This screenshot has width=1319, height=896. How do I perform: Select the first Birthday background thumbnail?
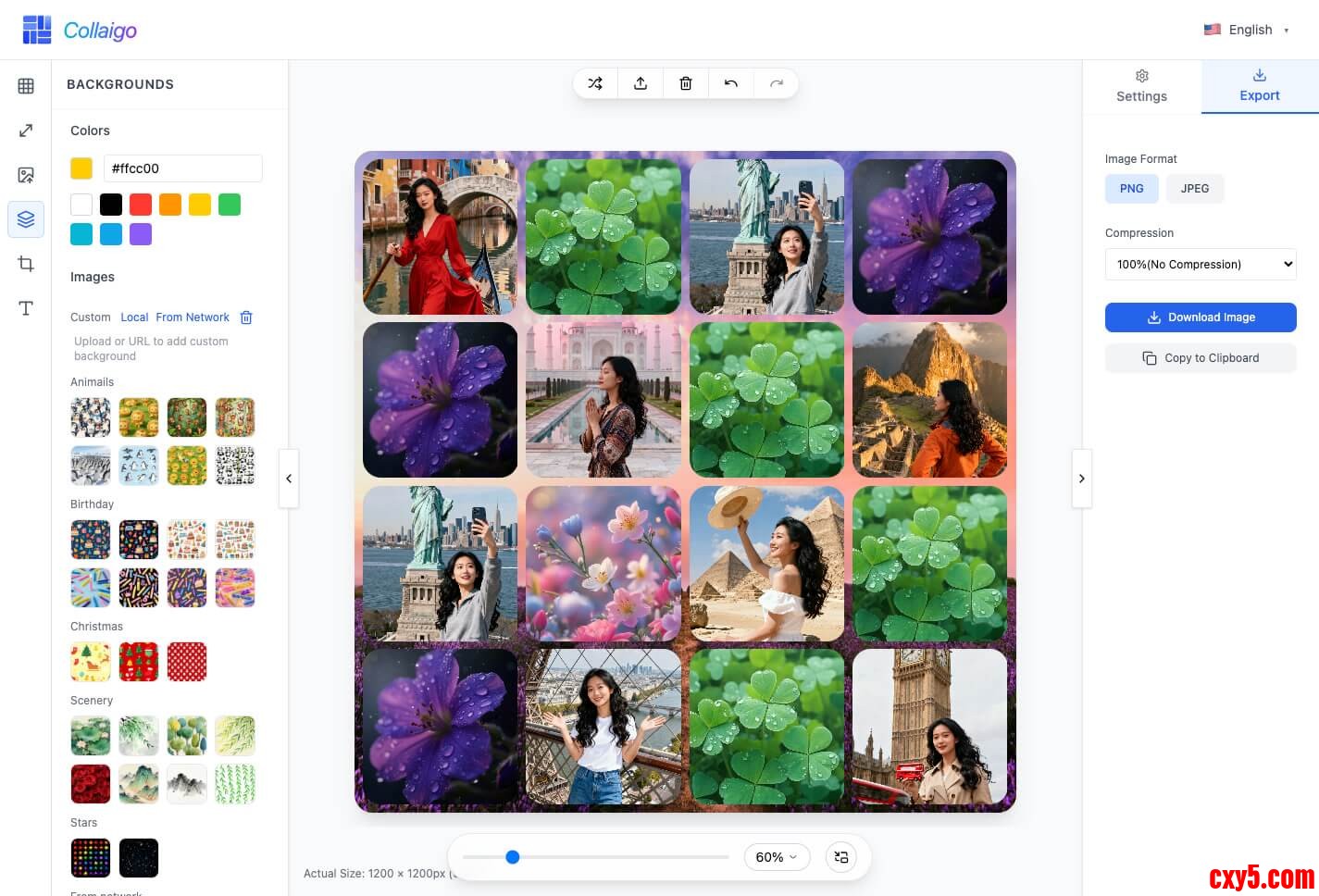click(x=91, y=540)
